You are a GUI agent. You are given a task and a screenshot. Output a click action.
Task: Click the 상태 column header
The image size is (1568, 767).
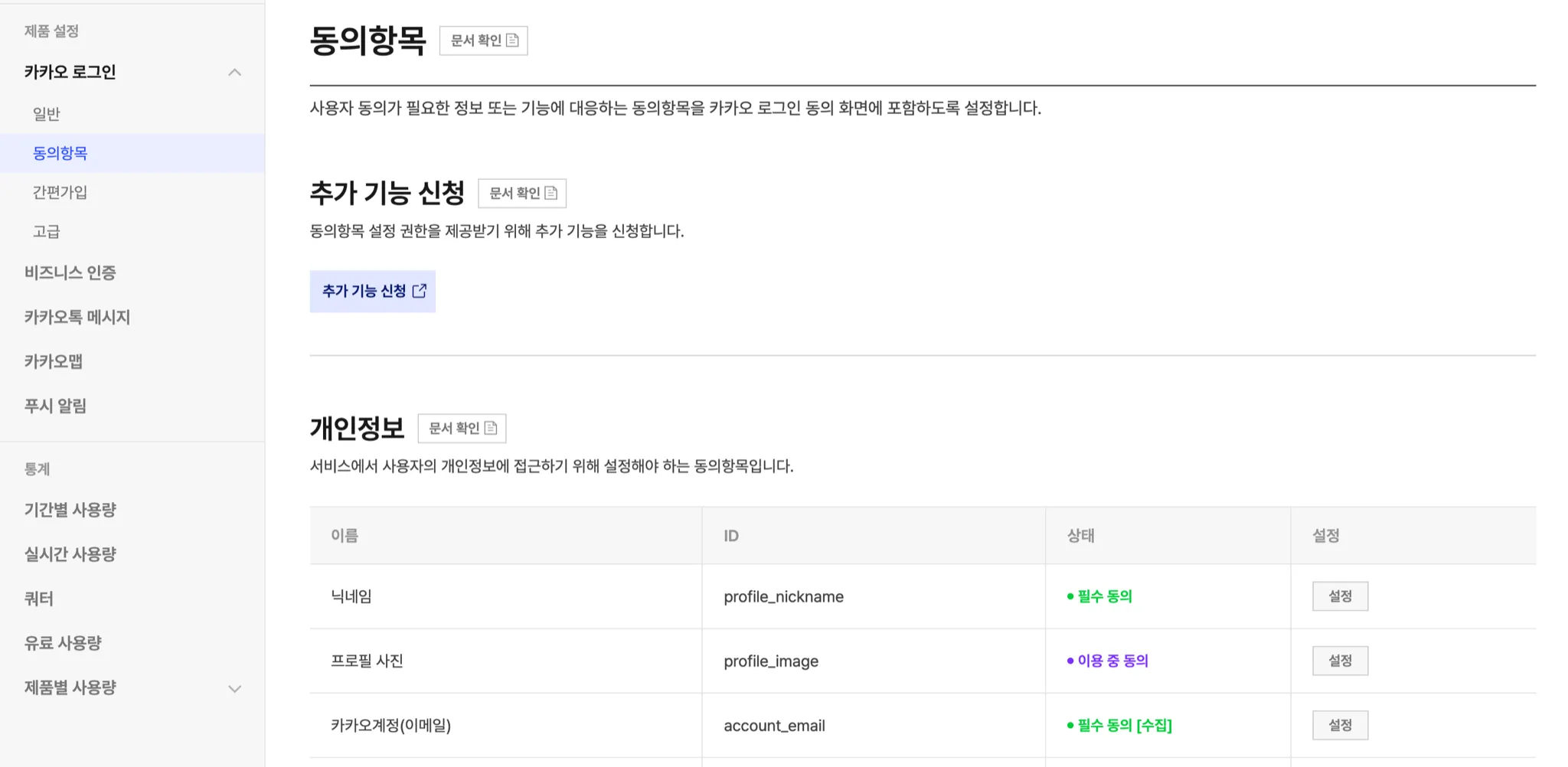[x=1168, y=536]
